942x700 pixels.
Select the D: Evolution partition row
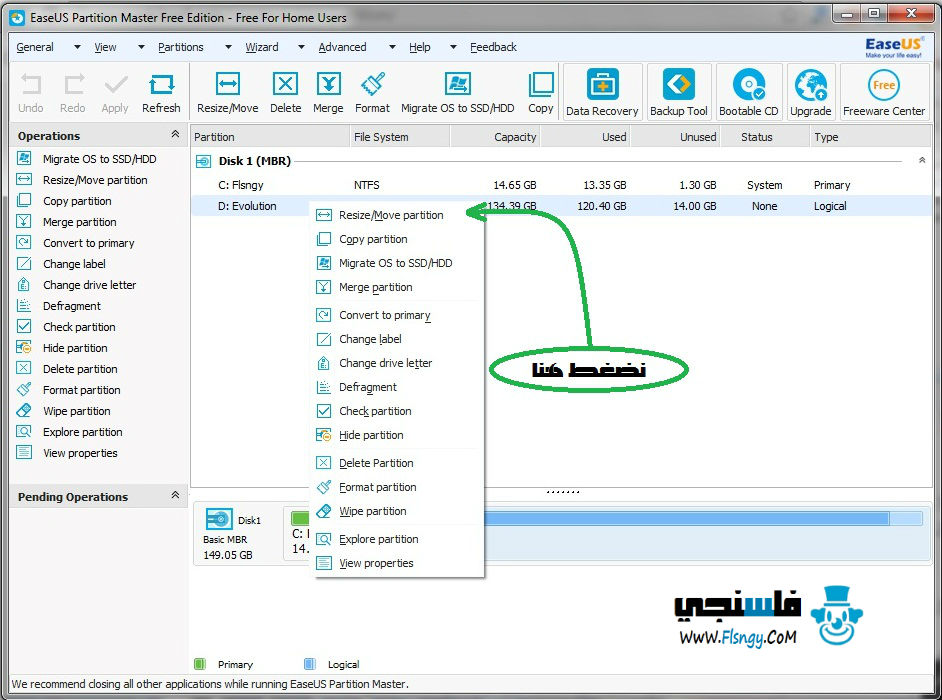pyautogui.click(x=561, y=206)
